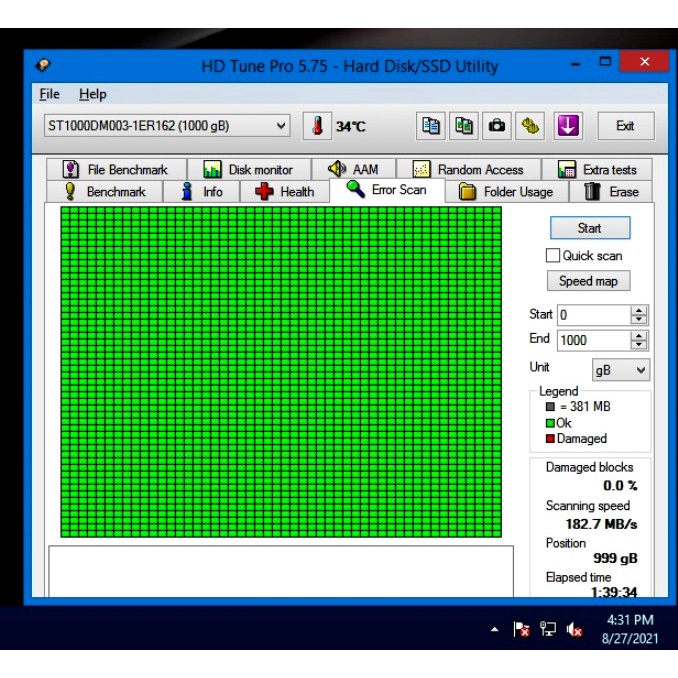Switch to the Benchmark tab

105,192
